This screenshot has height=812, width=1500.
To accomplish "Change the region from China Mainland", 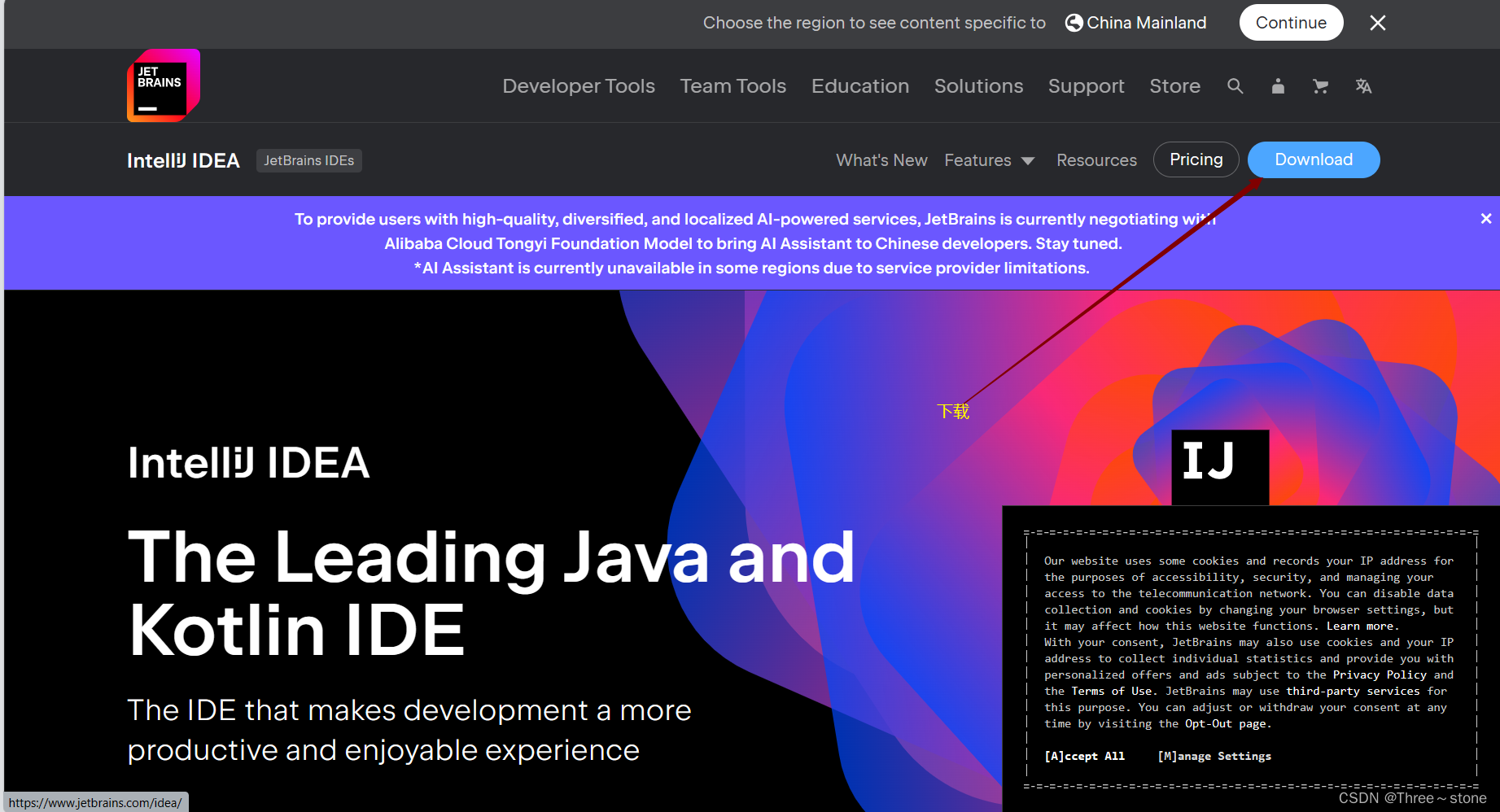I will 1145,22.
